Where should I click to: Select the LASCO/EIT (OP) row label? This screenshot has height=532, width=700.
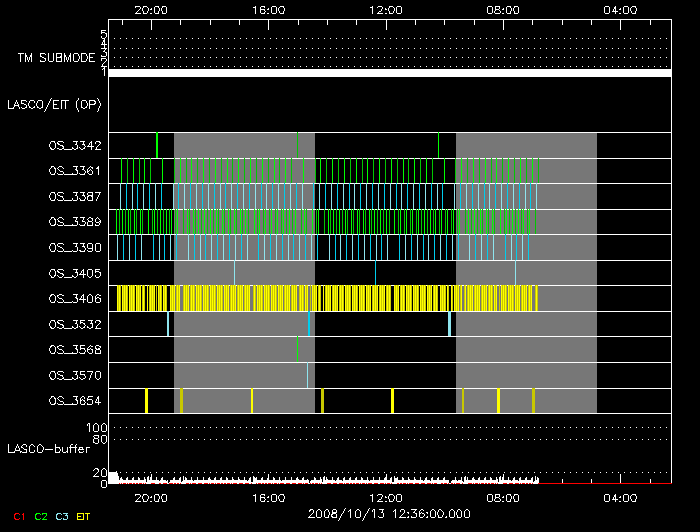coord(54,104)
